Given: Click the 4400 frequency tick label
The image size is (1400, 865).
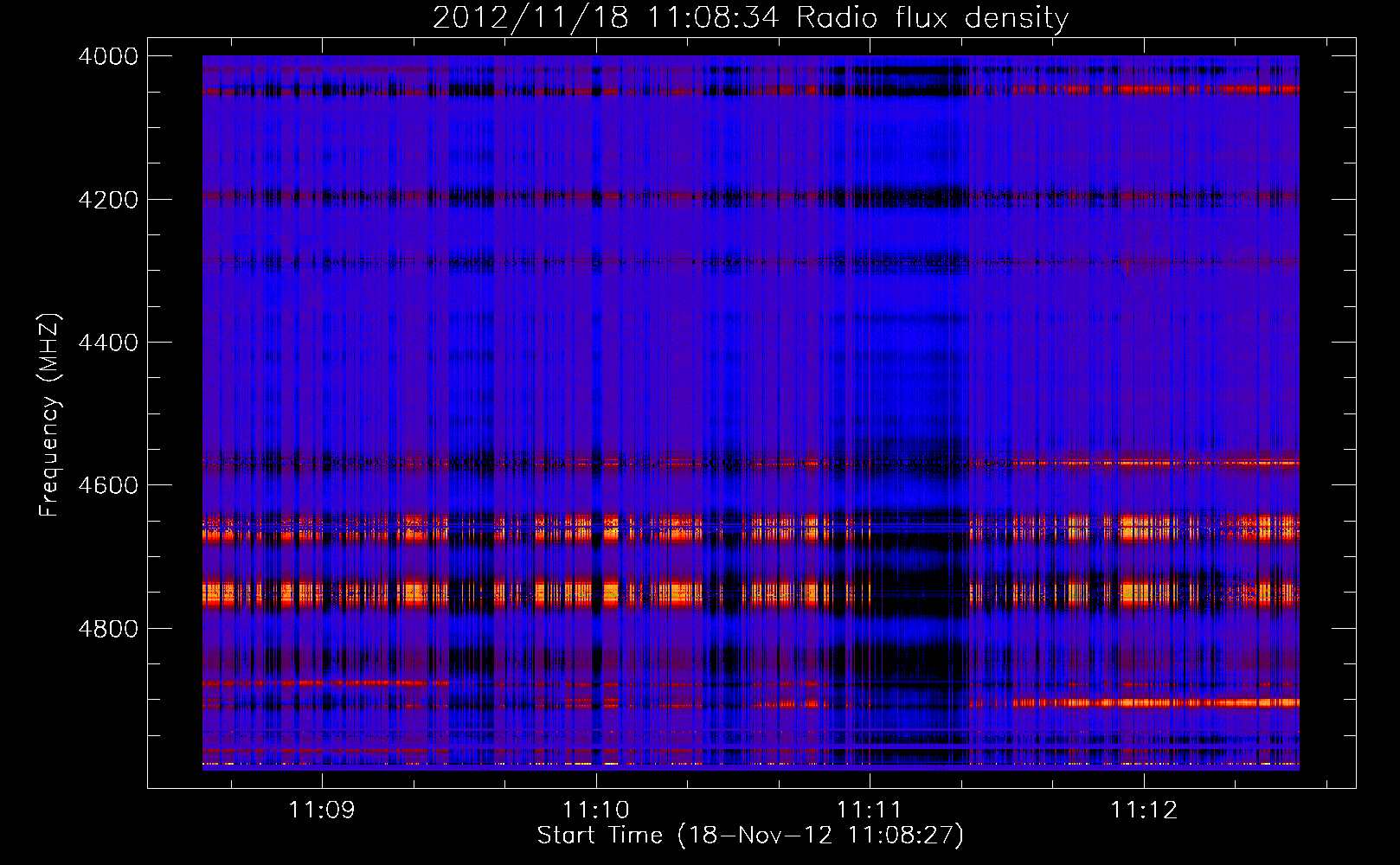Looking at the screenshot, I should click(x=108, y=343).
